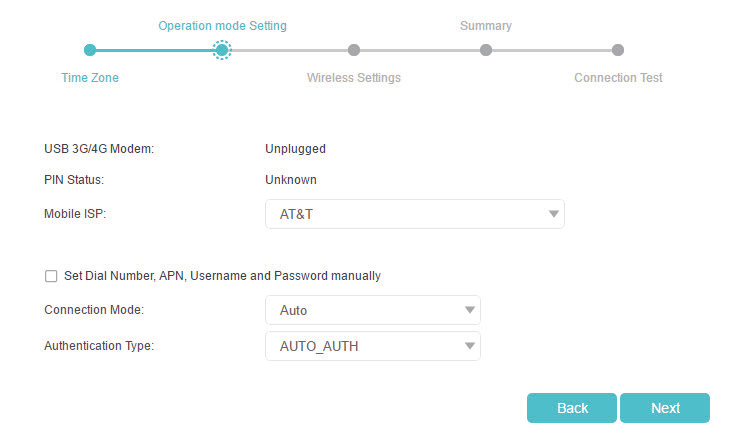Go to the Time Zone step label
The width and height of the screenshot is (730, 444).
click(x=90, y=78)
